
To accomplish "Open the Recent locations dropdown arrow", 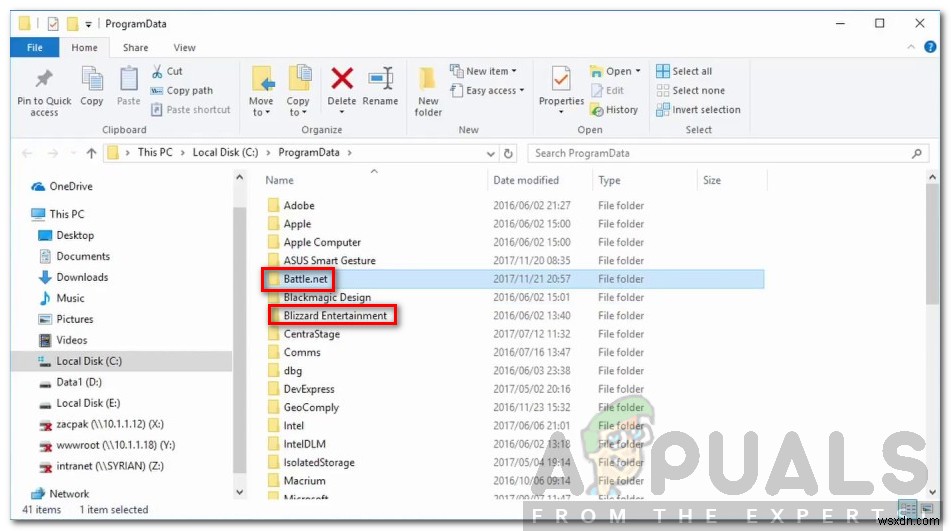I will coord(73,153).
